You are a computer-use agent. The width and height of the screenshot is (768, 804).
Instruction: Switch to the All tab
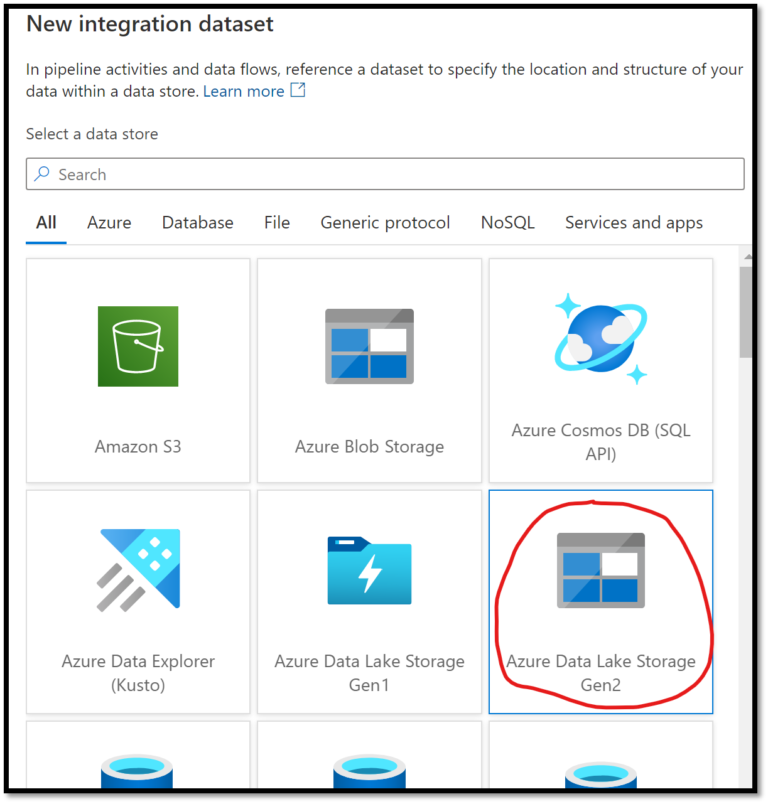46,223
